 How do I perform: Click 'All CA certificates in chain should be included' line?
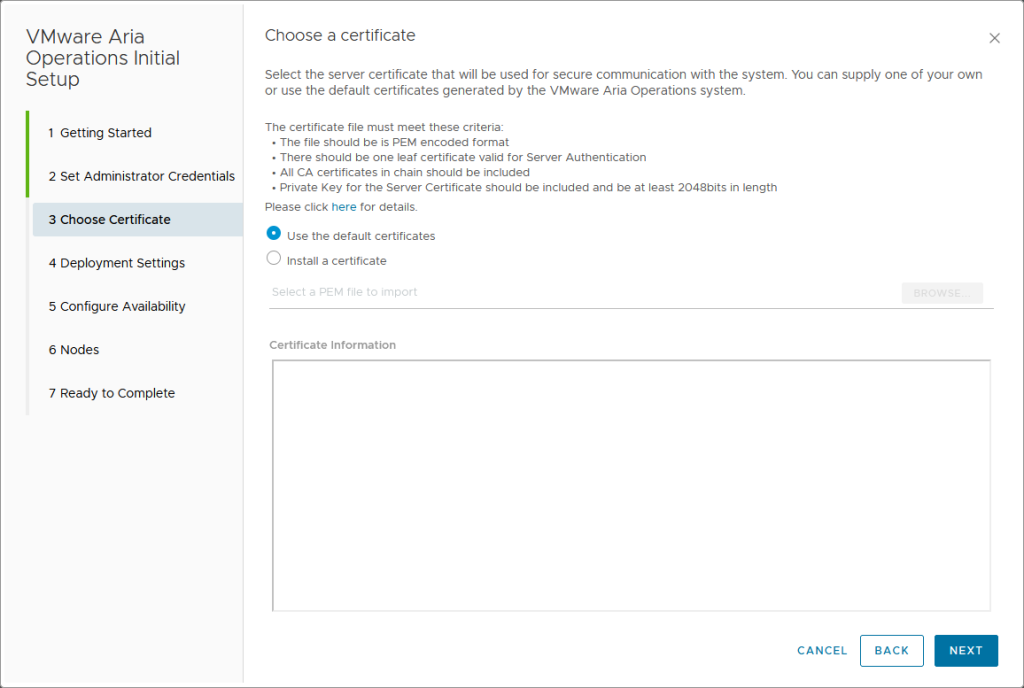pyautogui.click(x=404, y=172)
